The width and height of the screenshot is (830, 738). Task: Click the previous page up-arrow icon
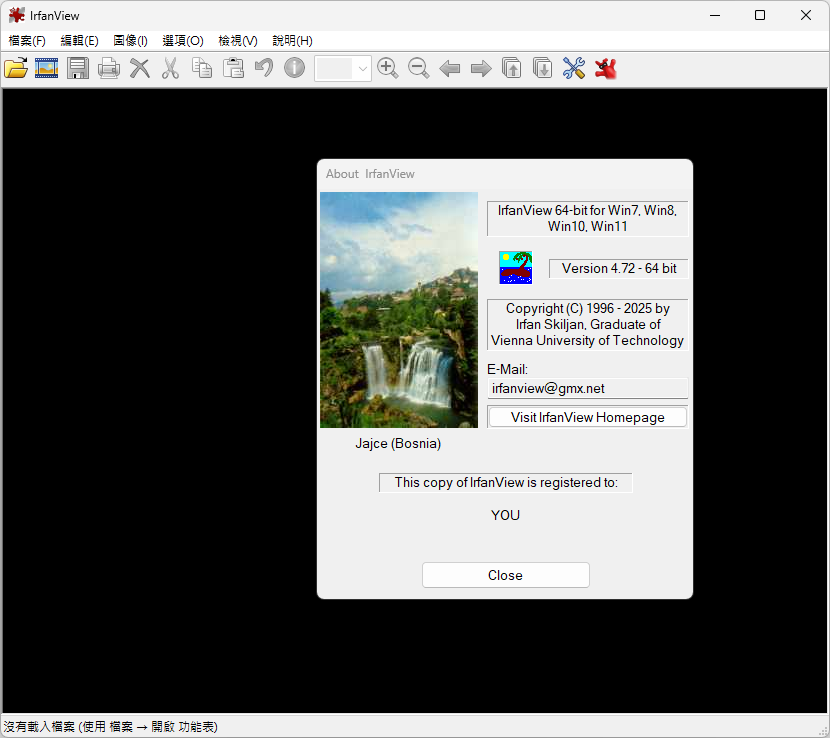click(x=512, y=68)
